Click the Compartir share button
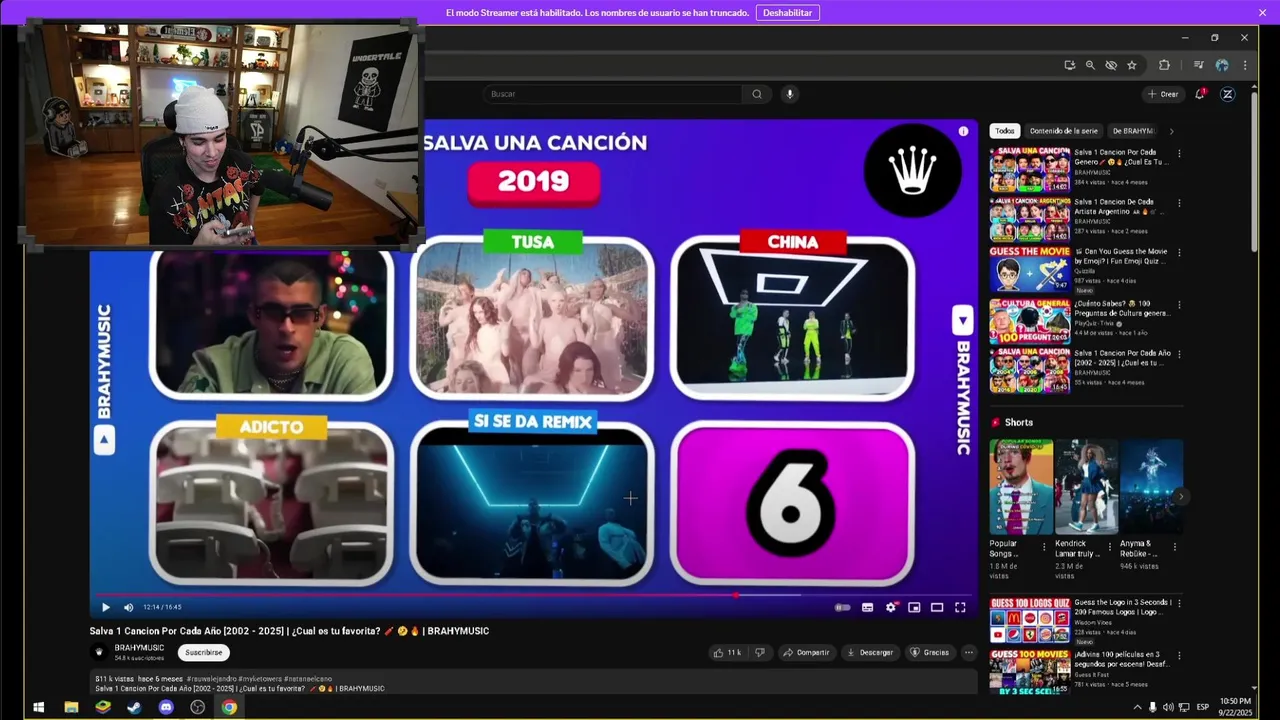Viewport: 1280px width, 720px height. (x=806, y=652)
